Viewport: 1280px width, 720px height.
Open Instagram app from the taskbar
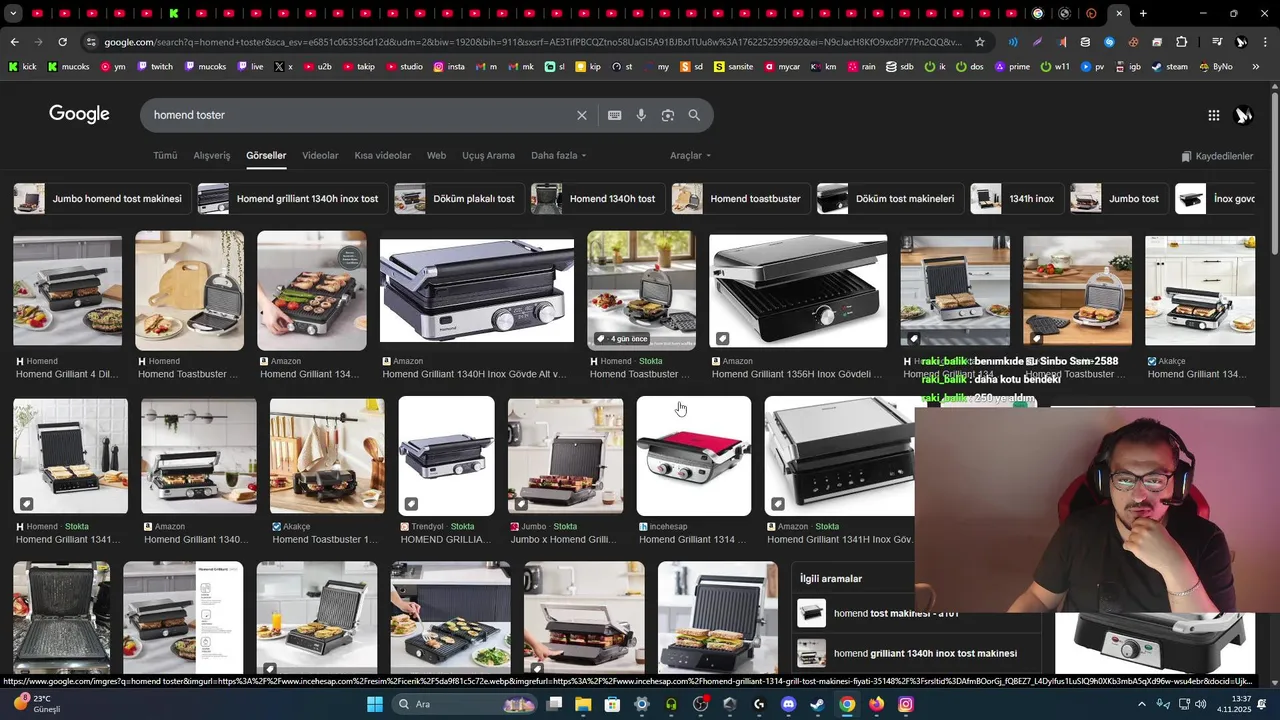[x=905, y=704]
